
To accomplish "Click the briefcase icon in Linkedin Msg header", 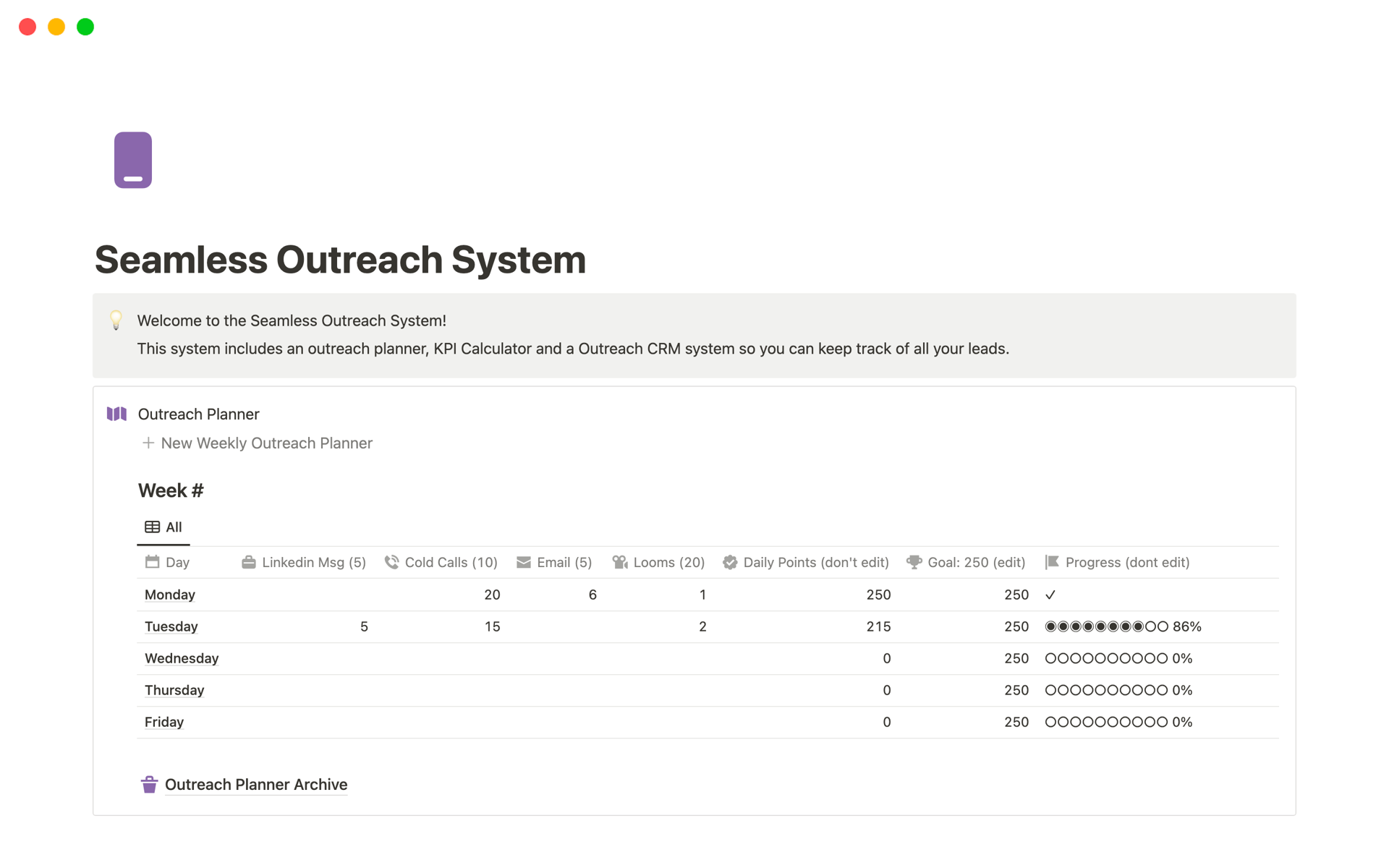I will click(x=248, y=562).
